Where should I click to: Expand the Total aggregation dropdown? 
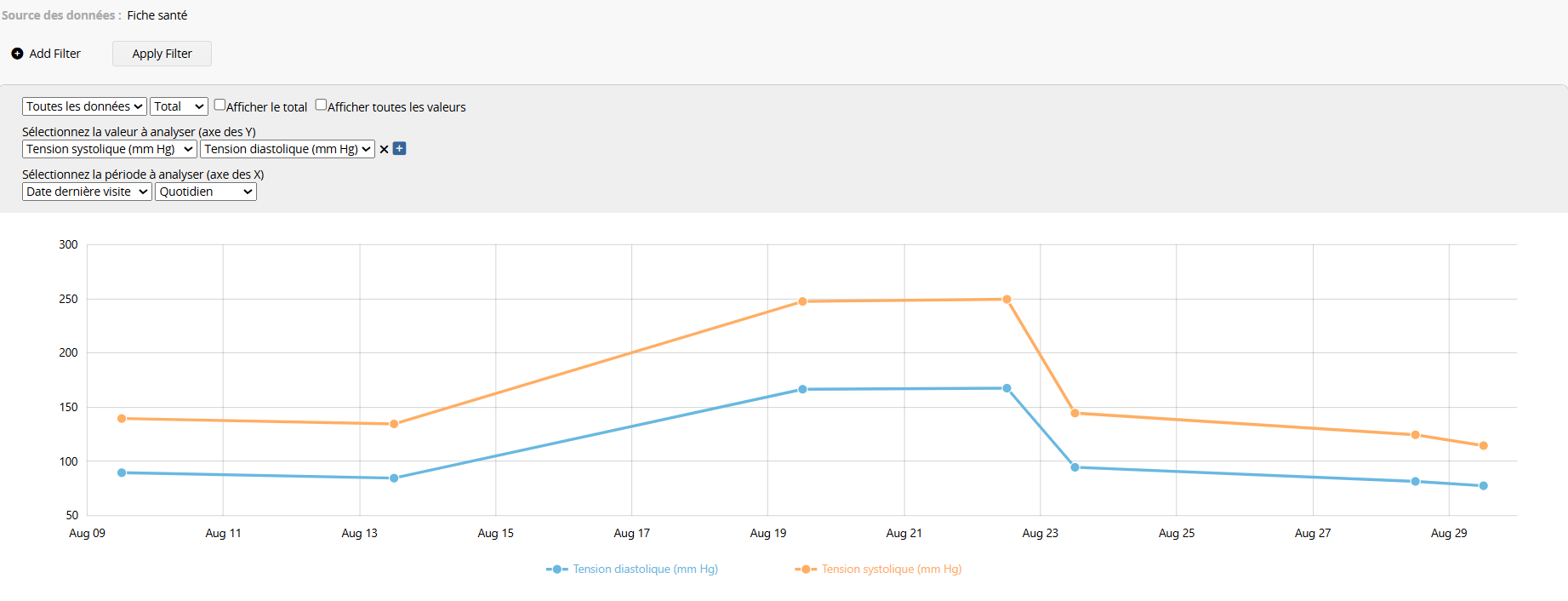[x=179, y=106]
